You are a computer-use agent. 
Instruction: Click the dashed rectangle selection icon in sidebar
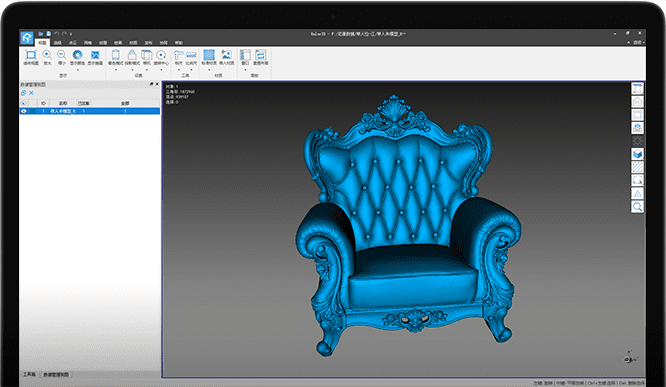(x=637, y=115)
